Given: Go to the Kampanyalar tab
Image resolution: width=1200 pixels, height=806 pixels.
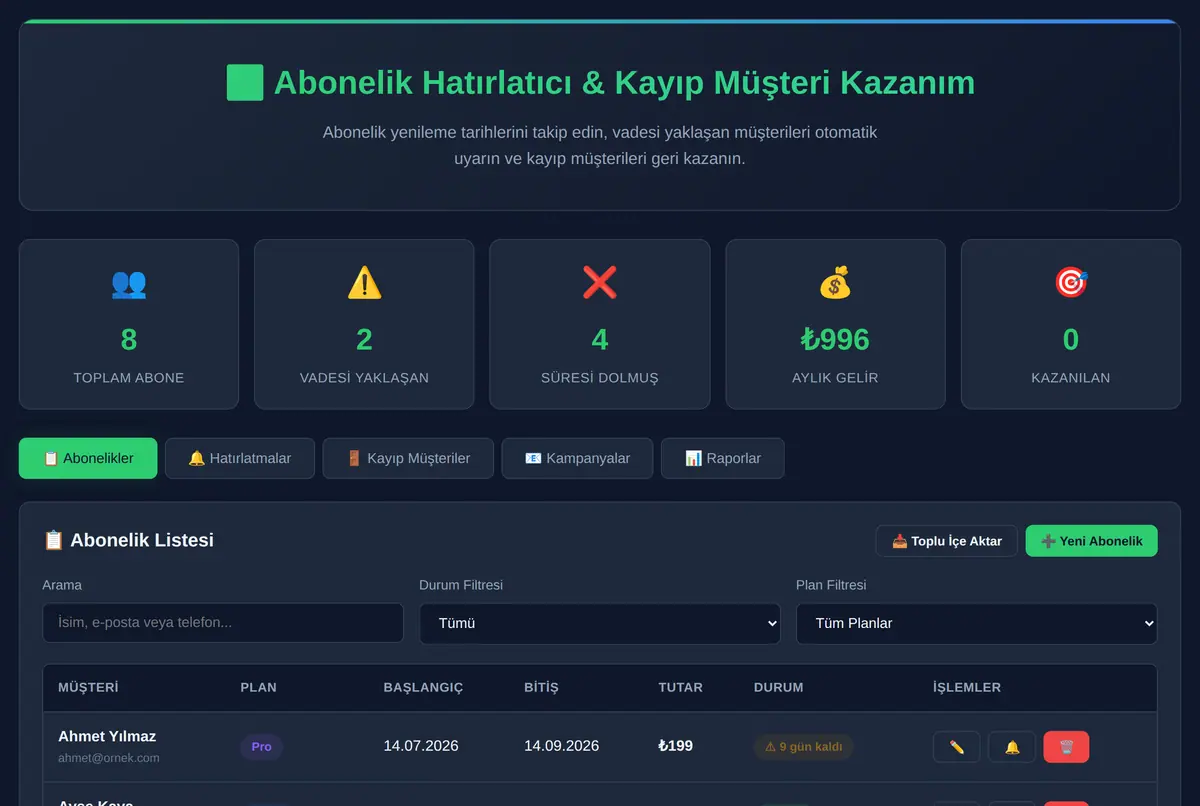Looking at the screenshot, I should point(577,458).
